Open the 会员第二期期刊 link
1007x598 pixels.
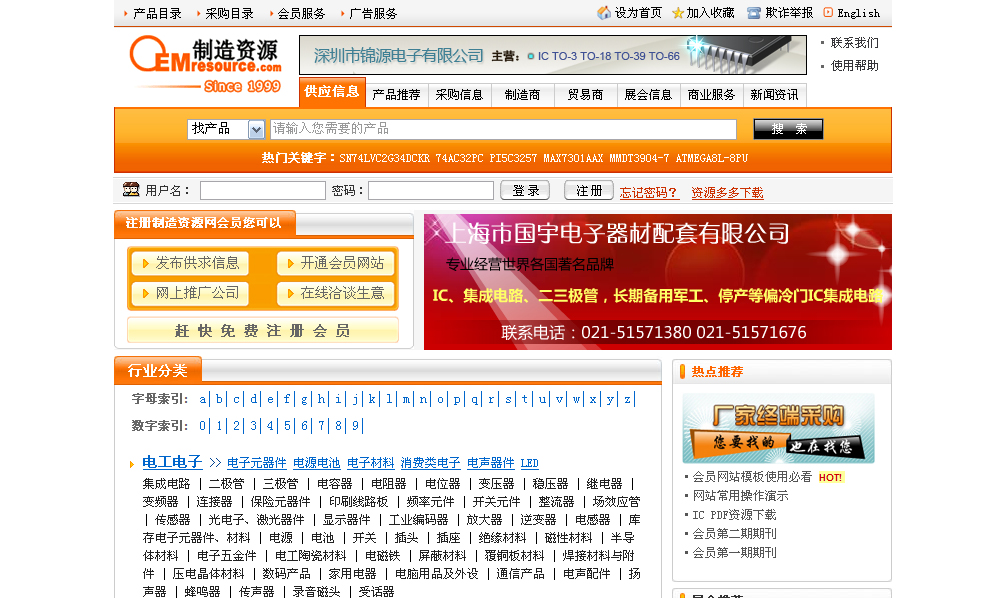(734, 534)
